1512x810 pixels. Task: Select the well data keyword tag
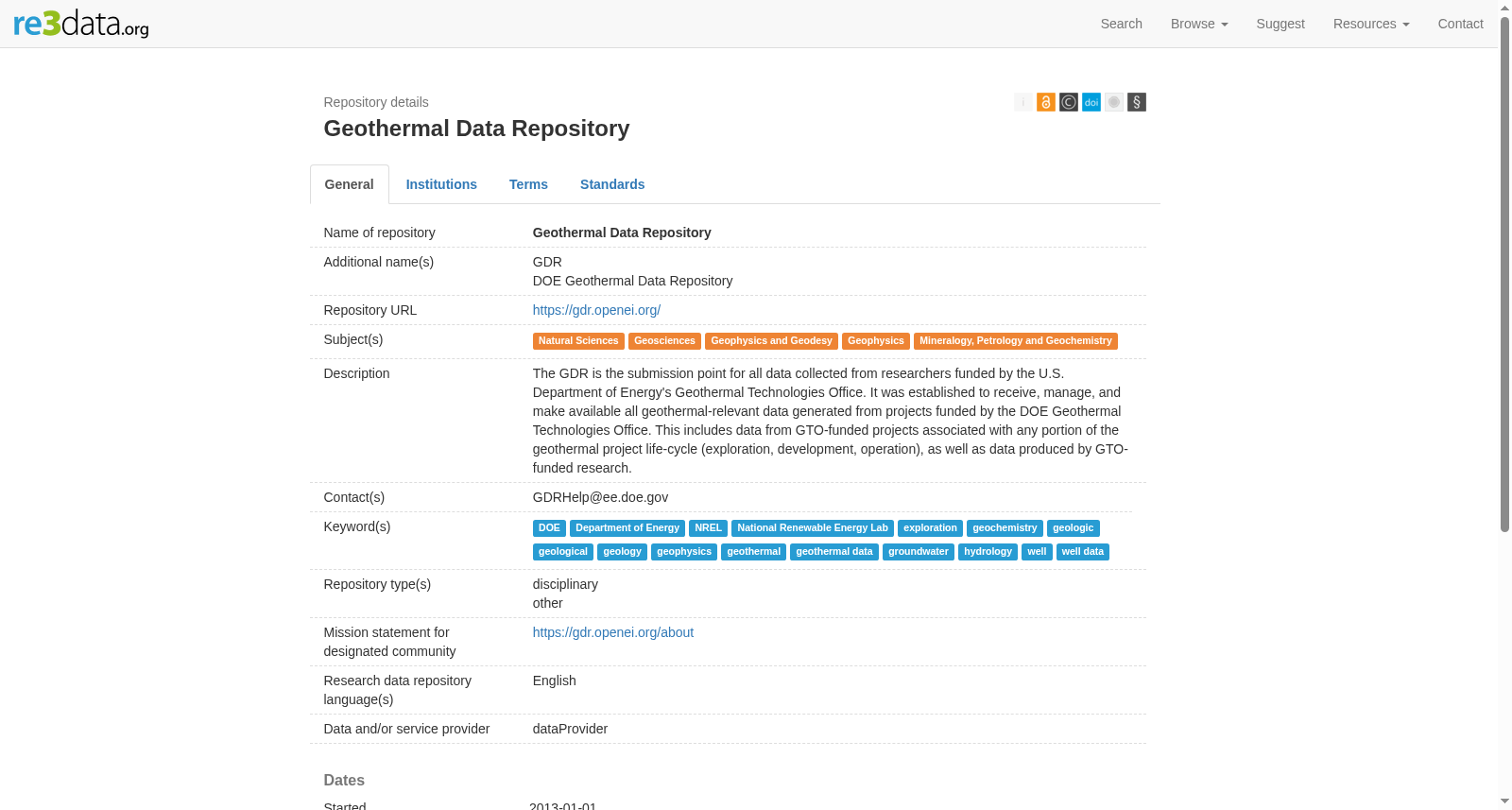tap(1083, 552)
